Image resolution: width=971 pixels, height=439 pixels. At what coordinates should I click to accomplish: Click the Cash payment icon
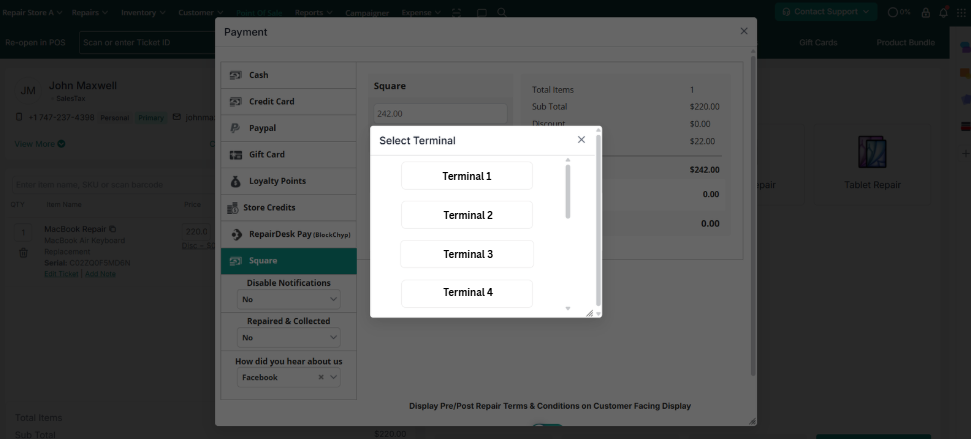(x=235, y=75)
